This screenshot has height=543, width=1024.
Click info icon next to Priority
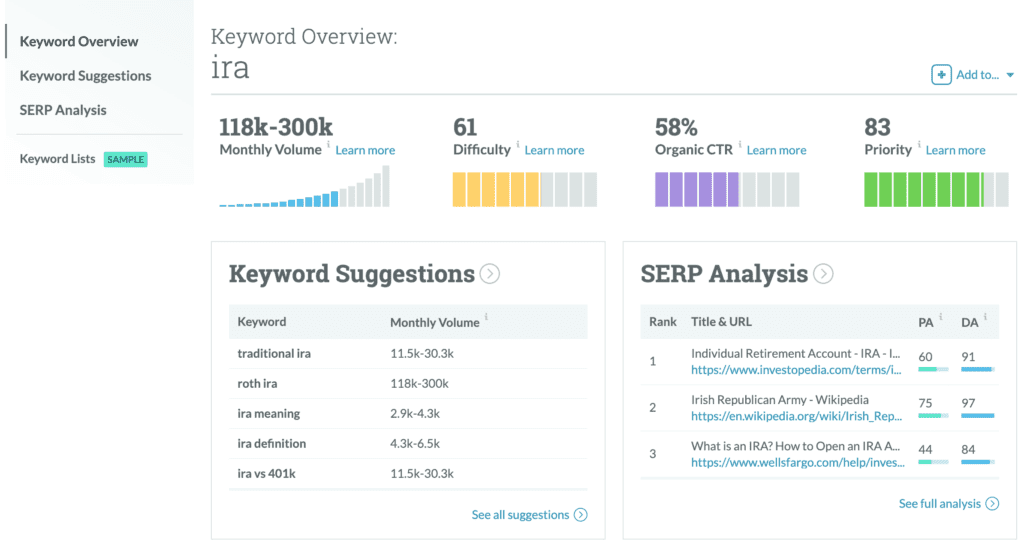918,144
